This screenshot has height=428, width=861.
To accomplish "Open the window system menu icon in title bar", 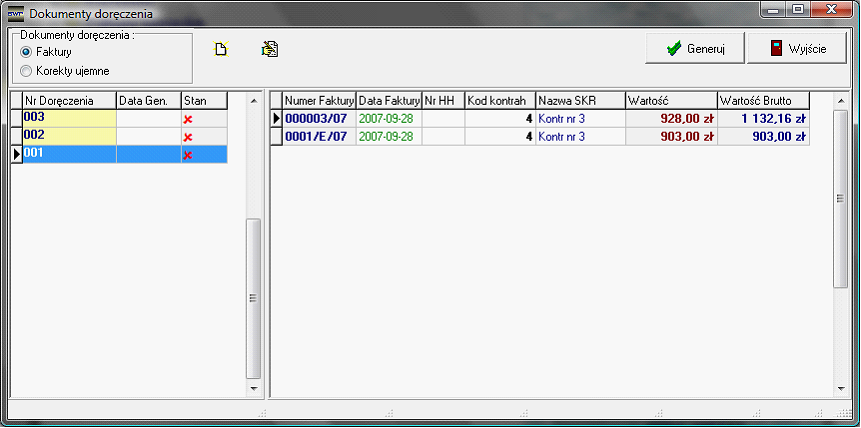I will (x=15, y=13).
